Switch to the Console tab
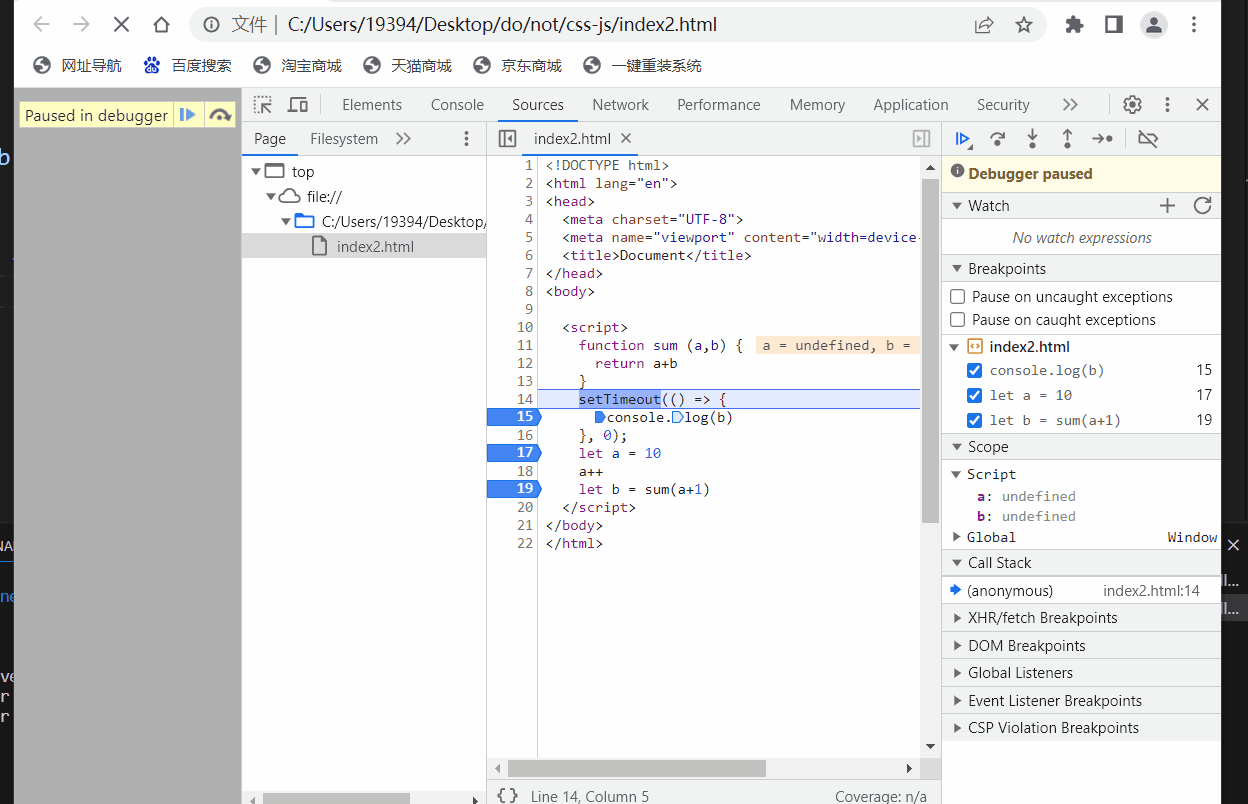 coord(457,105)
